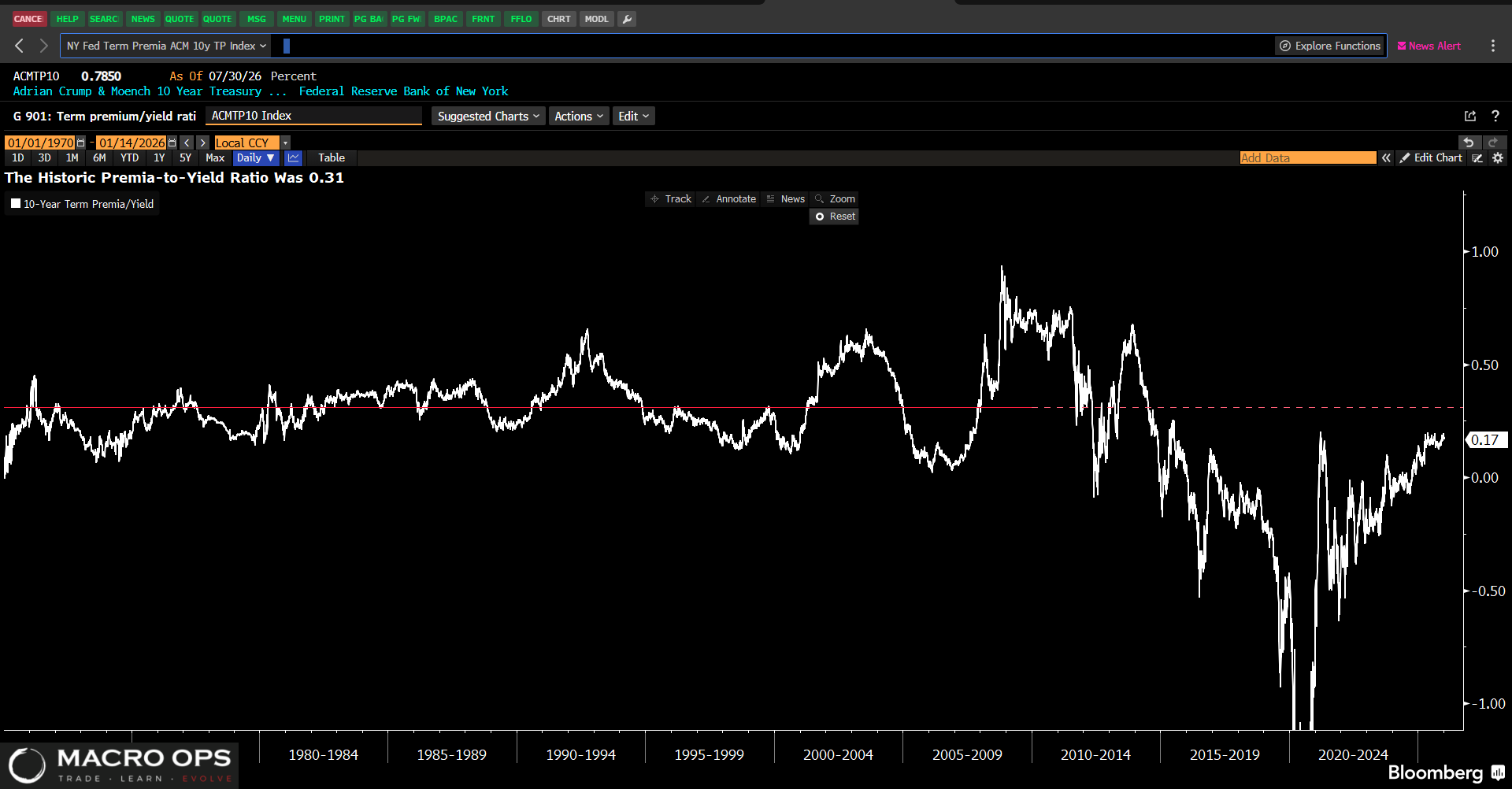Open the Daily periodicity dropdown
Viewport: 1512px width, 789px height.
pyautogui.click(x=256, y=158)
